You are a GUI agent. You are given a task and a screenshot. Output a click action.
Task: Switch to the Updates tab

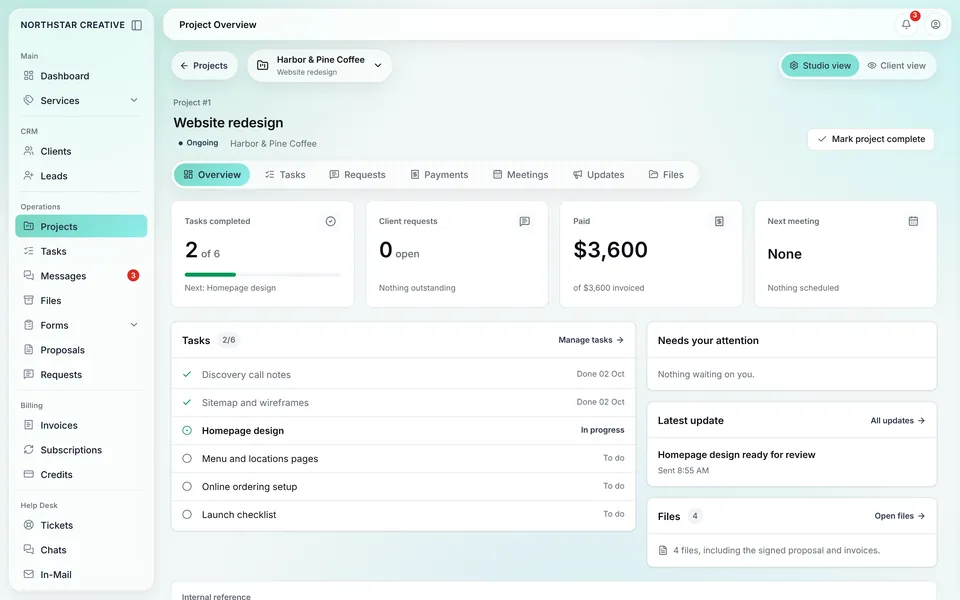598,174
